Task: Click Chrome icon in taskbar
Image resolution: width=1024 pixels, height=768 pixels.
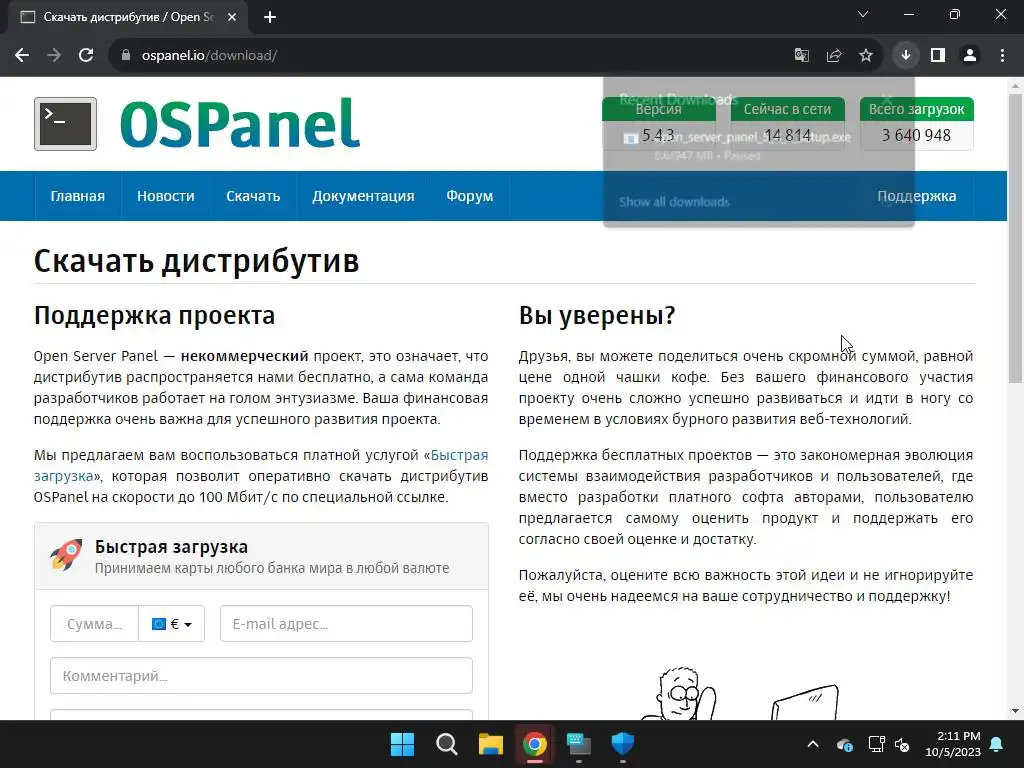Action: (534, 744)
